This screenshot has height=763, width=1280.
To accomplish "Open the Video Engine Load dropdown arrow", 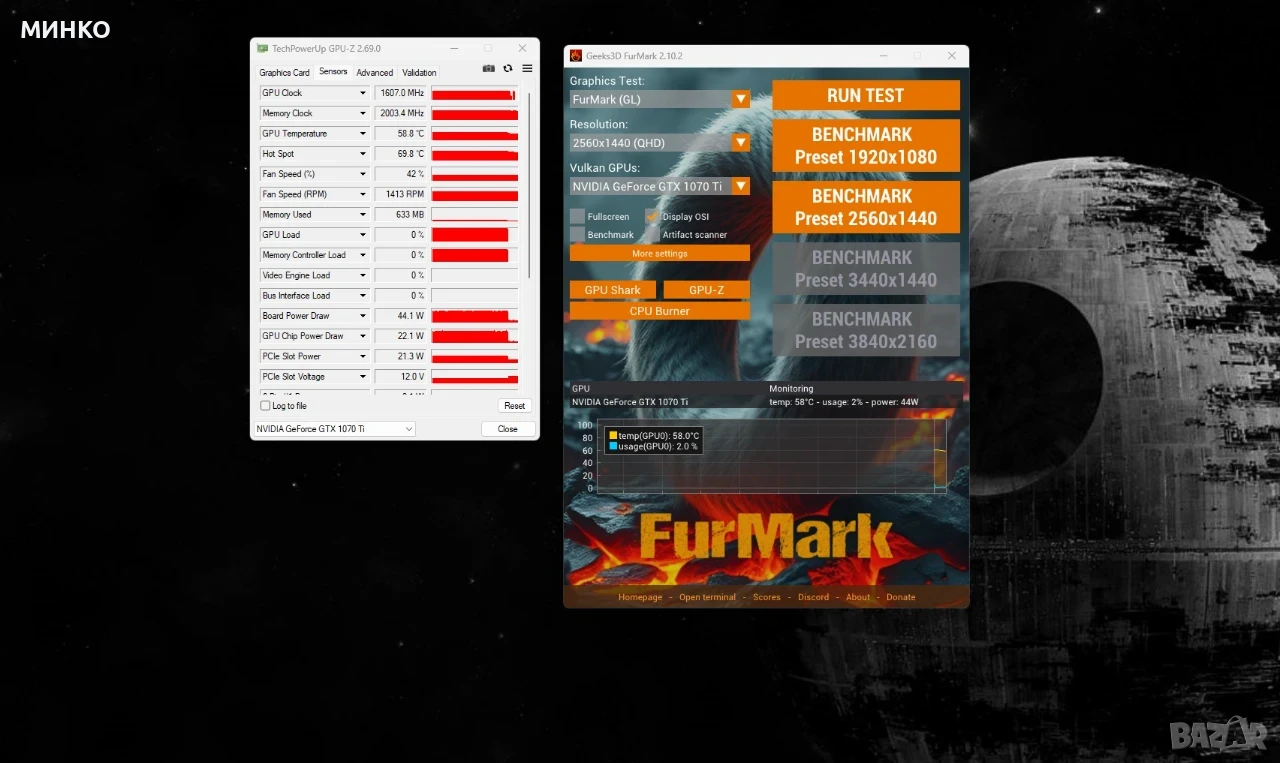I will point(363,275).
